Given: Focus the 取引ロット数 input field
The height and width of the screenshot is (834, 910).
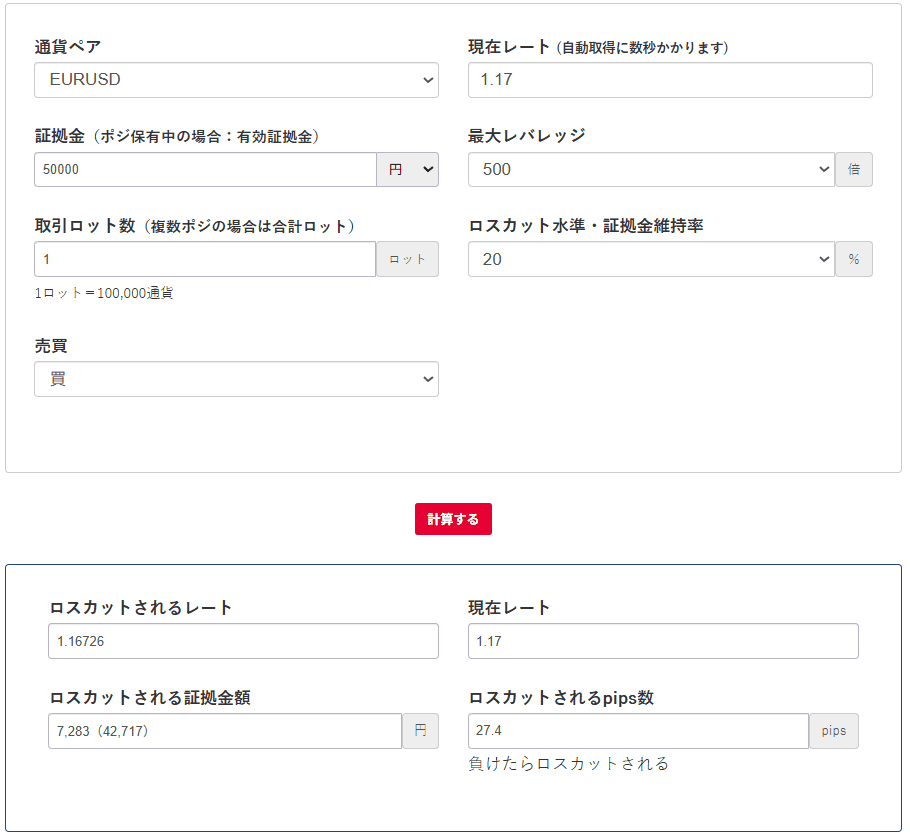Looking at the screenshot, I should coord(205,259).
